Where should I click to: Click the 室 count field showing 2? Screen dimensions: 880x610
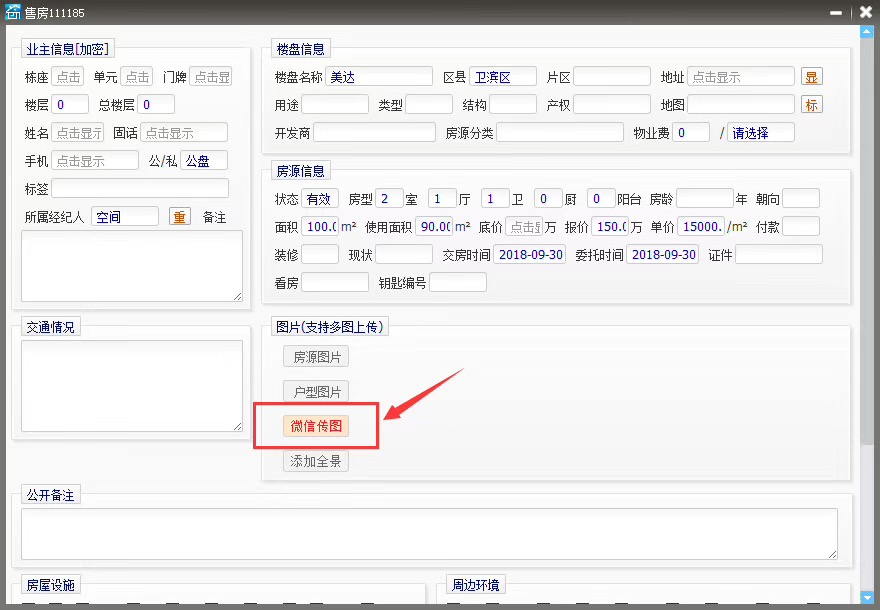[389, 199]
